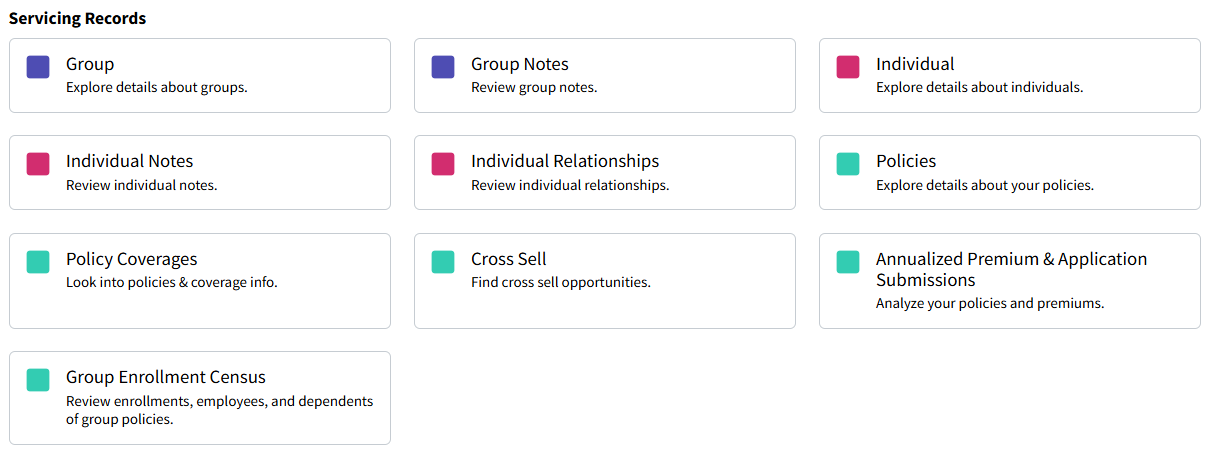Open Group Enrollment Census title
1211x452 pixels.
click(x=166, y=377)
